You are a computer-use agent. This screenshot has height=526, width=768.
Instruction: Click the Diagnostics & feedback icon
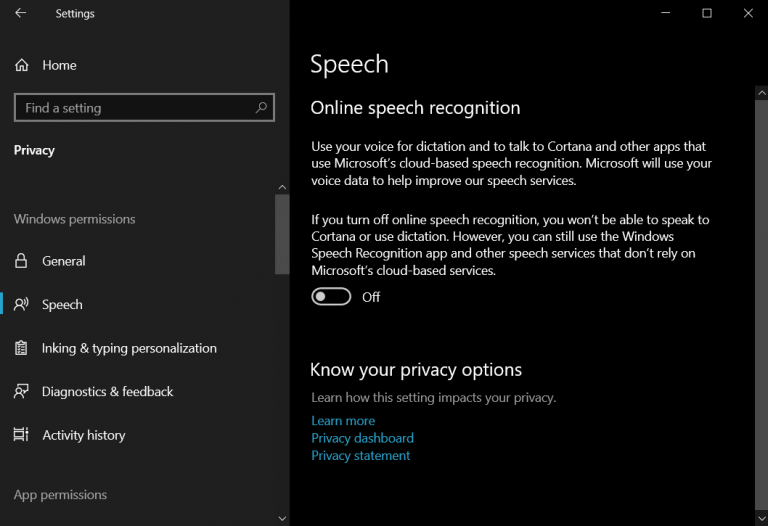tap(21, 391)
